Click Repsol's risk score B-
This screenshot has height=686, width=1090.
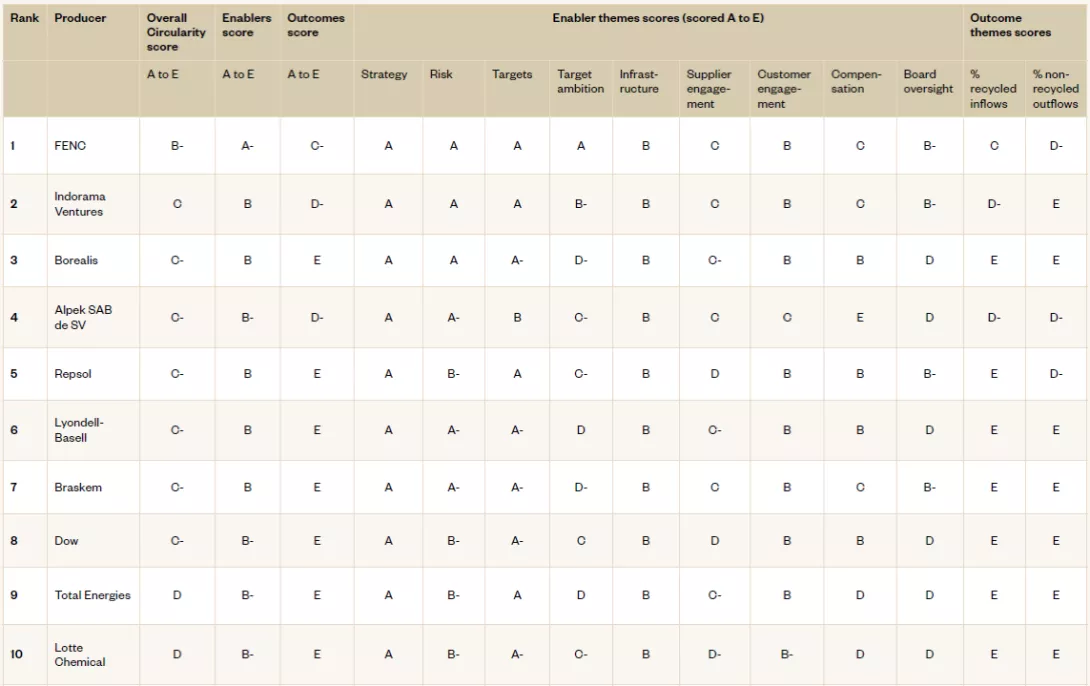click(x=453, y=374)
